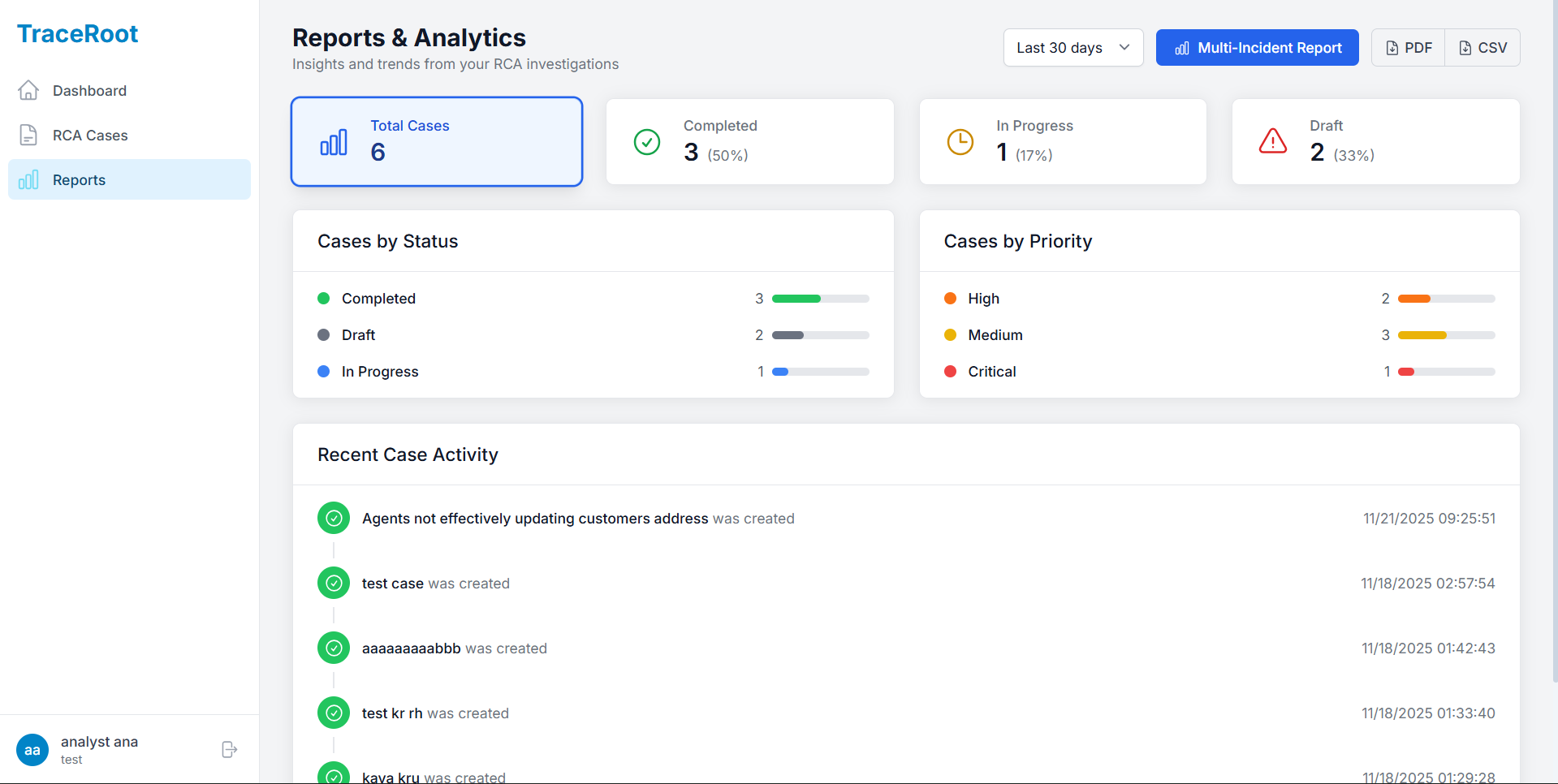Viewport: 1558px width, 784px height.
Task: Select the Total Cases summary card
Action: tap(437, 142)
